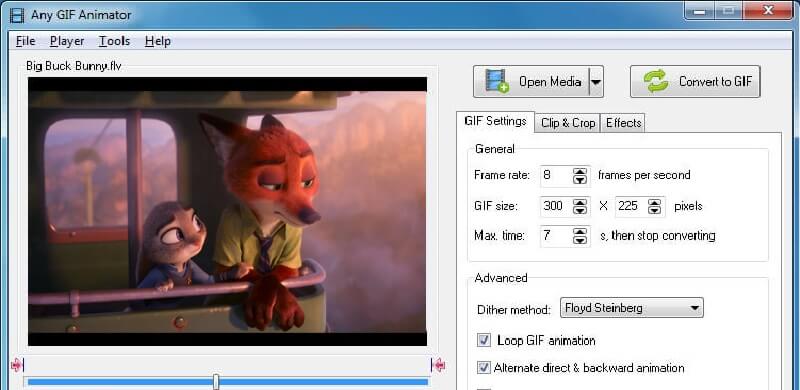Open the Dither method Floyd Steinberg dropdown

[632, 308]
